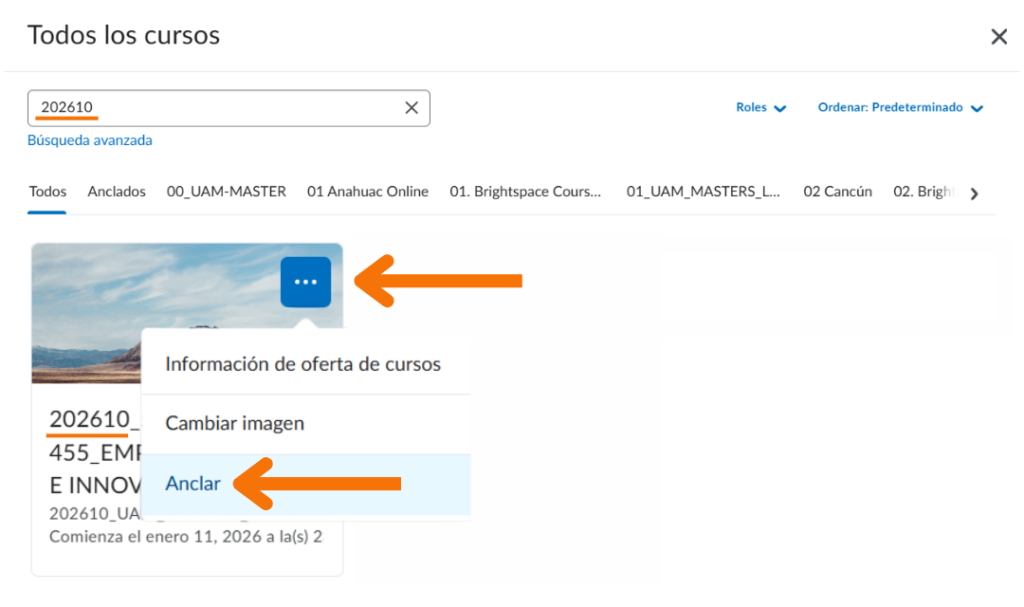The height and width of the screenshot is (607, 1024).
Task: Select the 02 Cancún tab
Action: tap(837, 192)
